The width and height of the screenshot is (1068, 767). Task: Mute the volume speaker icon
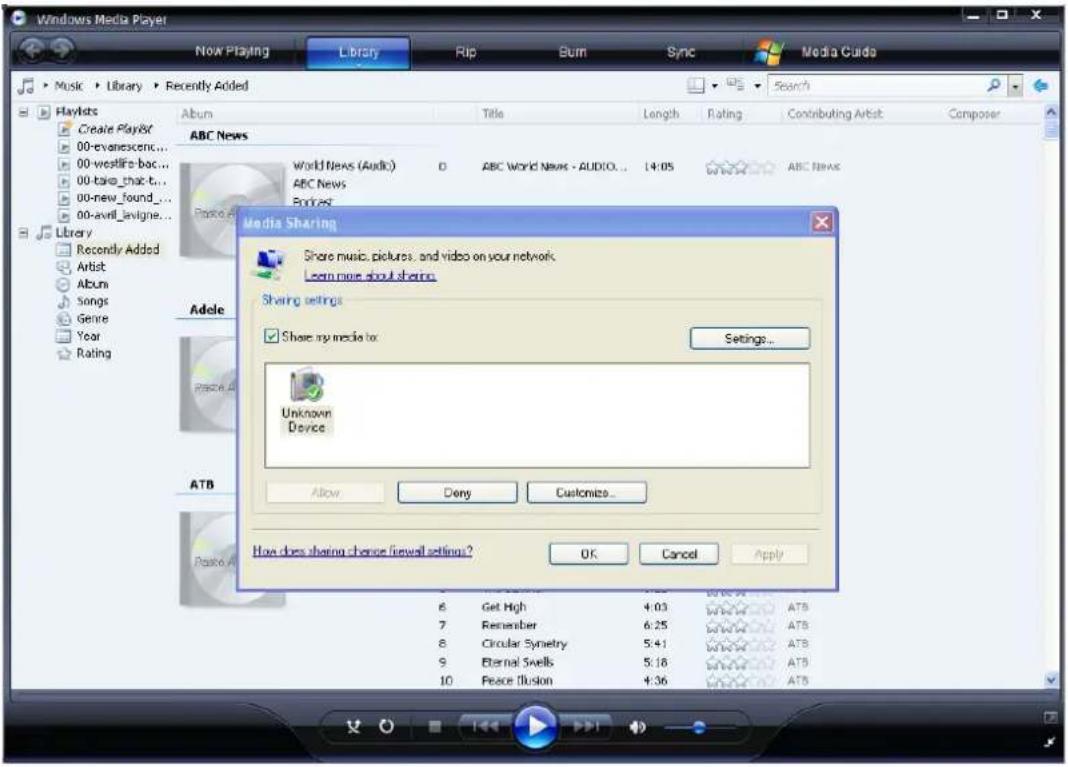[638, 727]
